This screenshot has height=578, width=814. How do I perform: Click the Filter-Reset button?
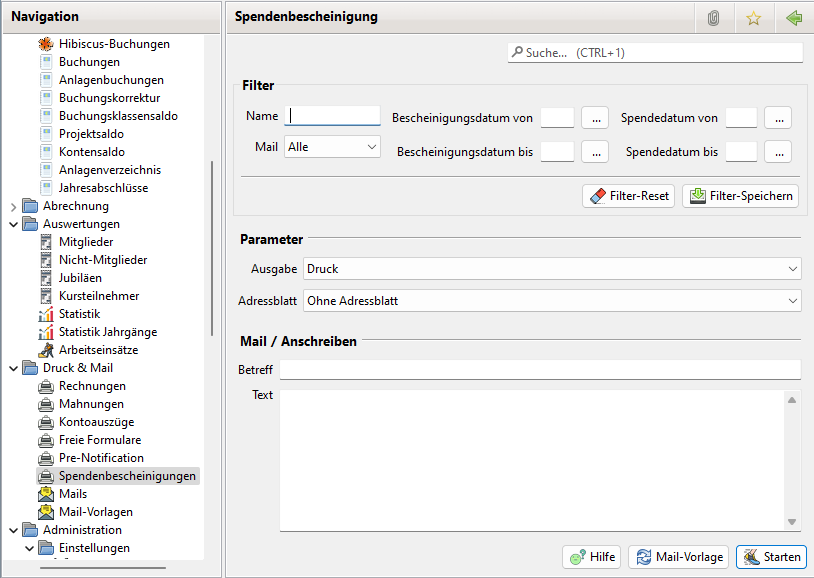(628, 196)
